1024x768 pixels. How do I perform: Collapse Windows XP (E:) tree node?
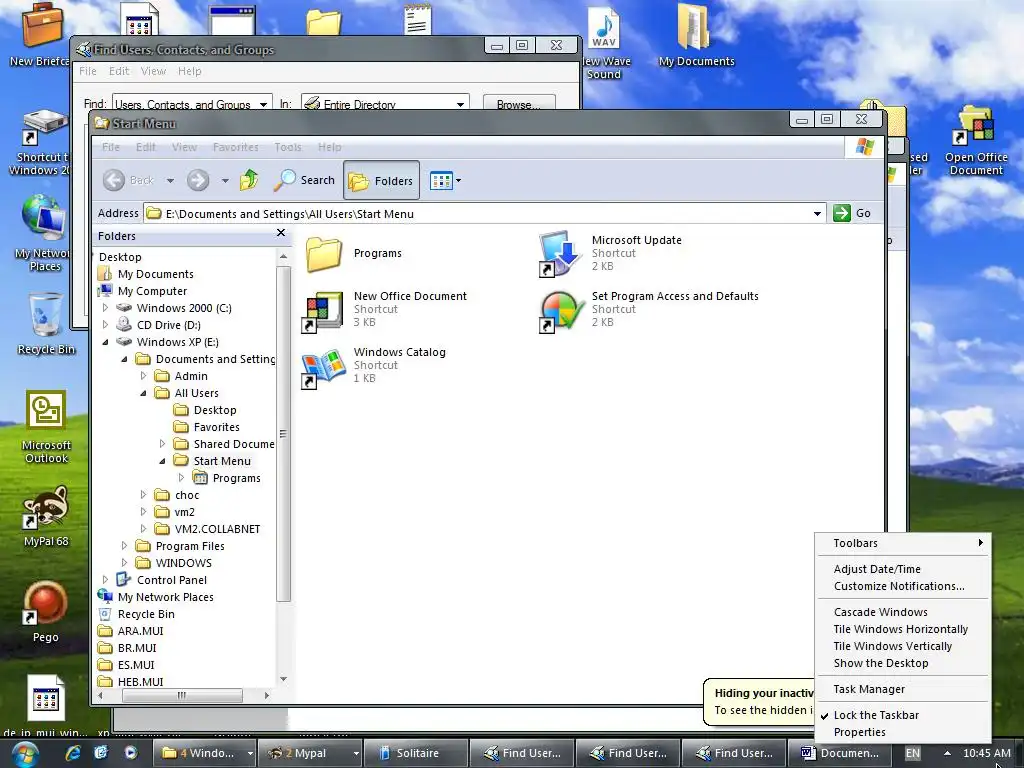click(105, 342)
